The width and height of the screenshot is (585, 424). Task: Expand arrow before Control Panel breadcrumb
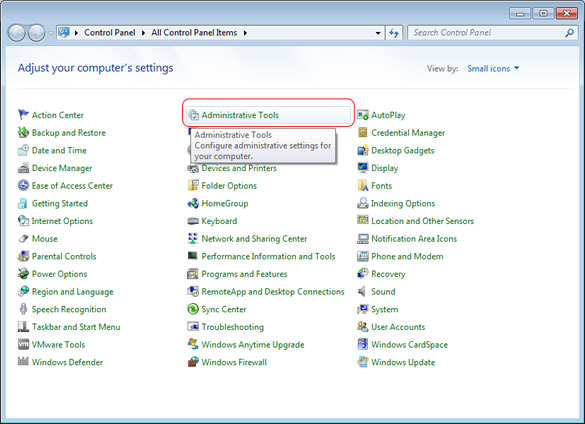pyautogui.click(x=76, y=33)
